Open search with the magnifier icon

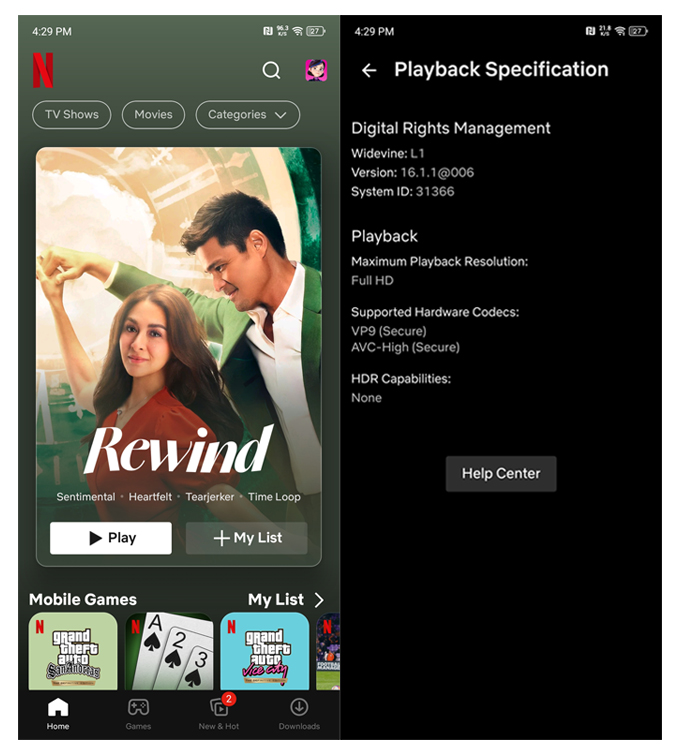click(271, 70)
